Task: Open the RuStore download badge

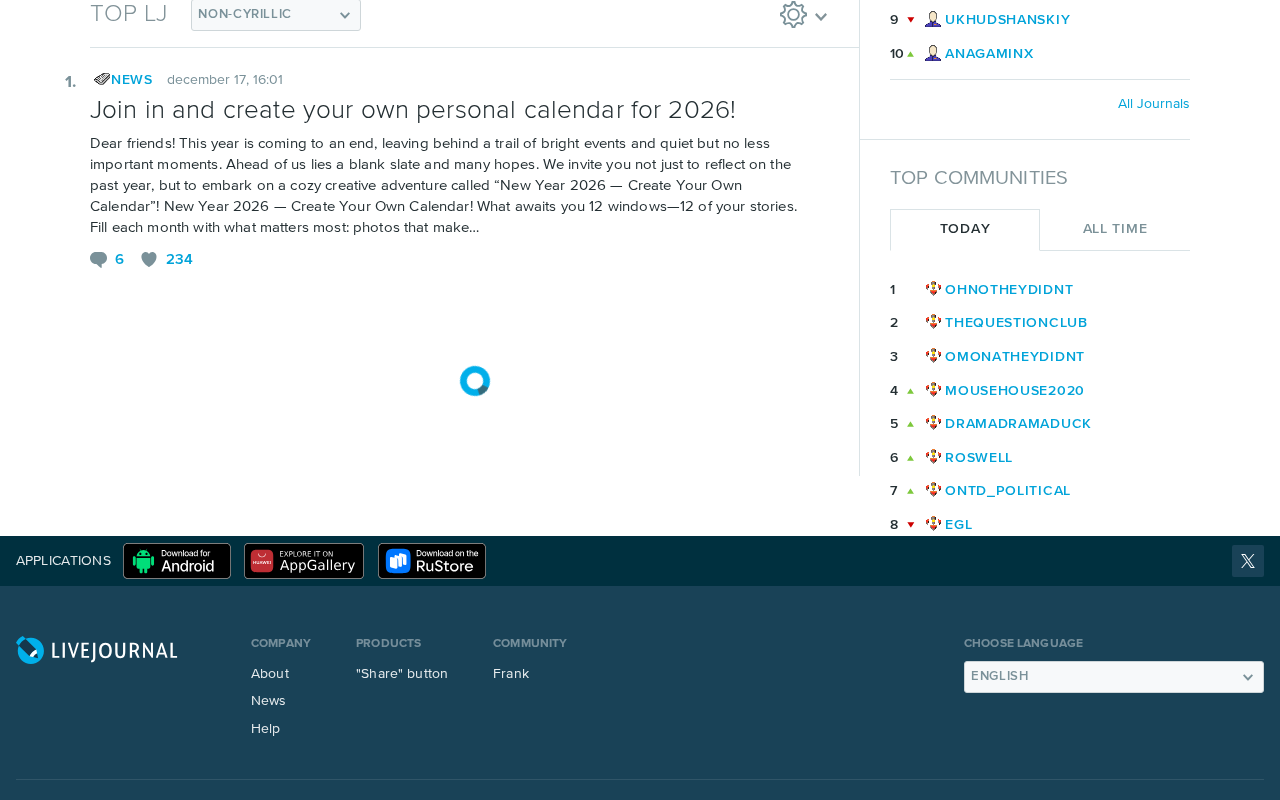Action: coord(432,561)
